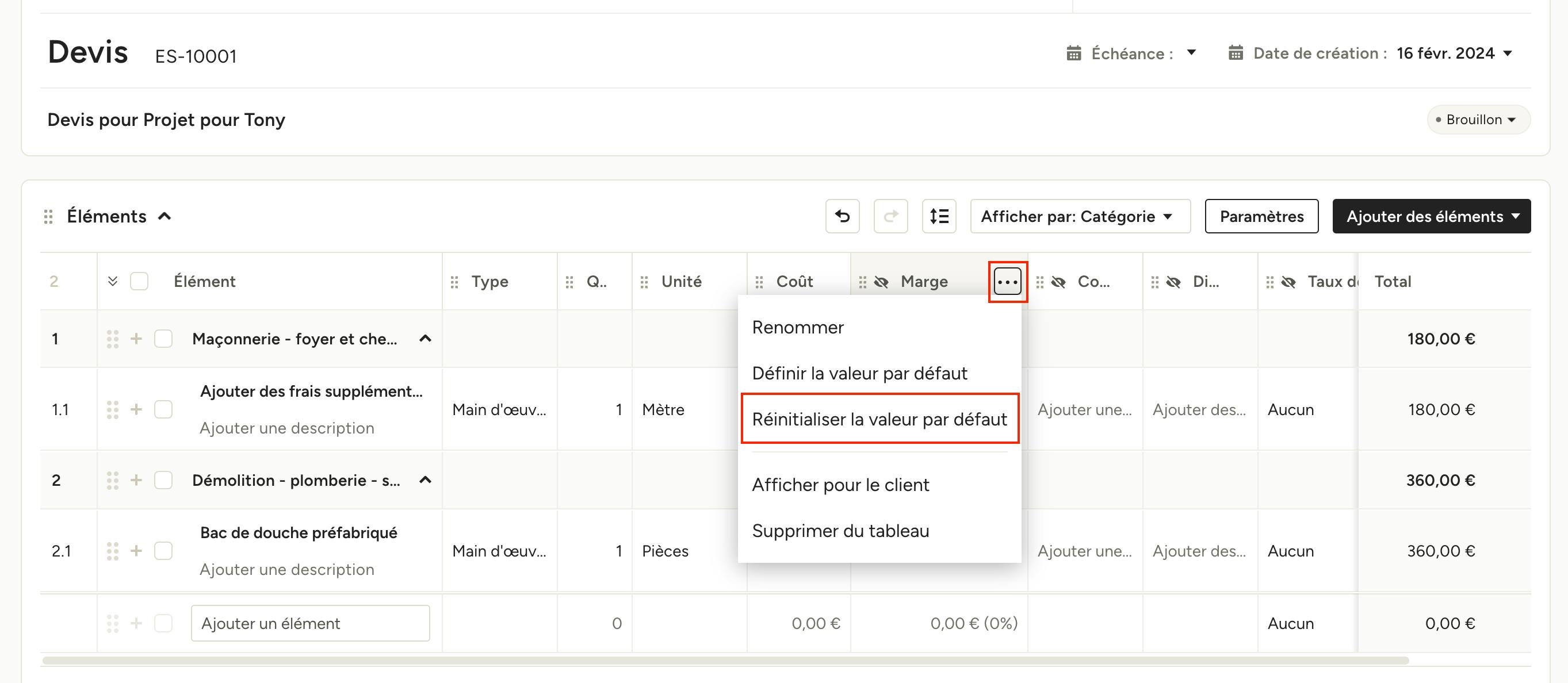Click the horizontal table scrollbar
The image size is (1568, 683).
pos(725,661)
